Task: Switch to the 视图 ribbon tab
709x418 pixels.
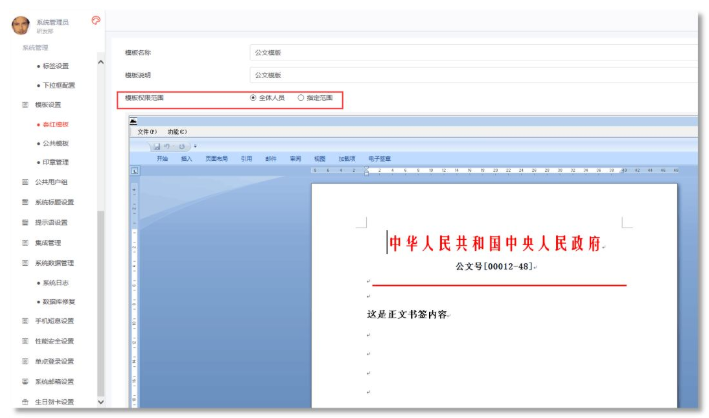Action: pos(320,159)
